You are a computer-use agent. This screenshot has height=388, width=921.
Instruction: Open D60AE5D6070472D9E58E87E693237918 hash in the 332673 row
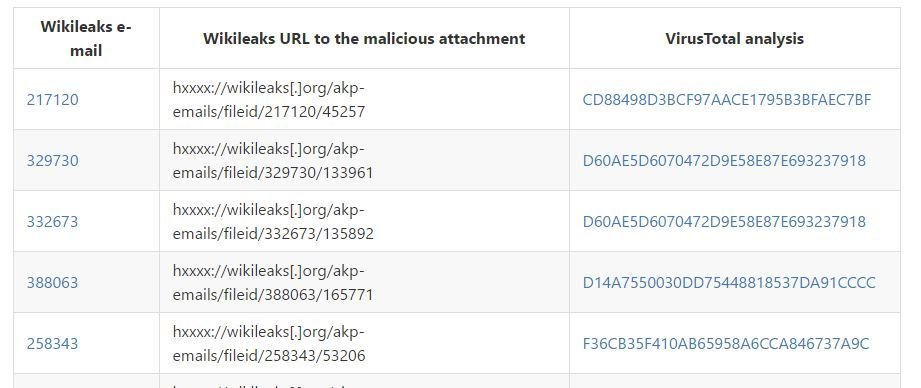point(724,222)
